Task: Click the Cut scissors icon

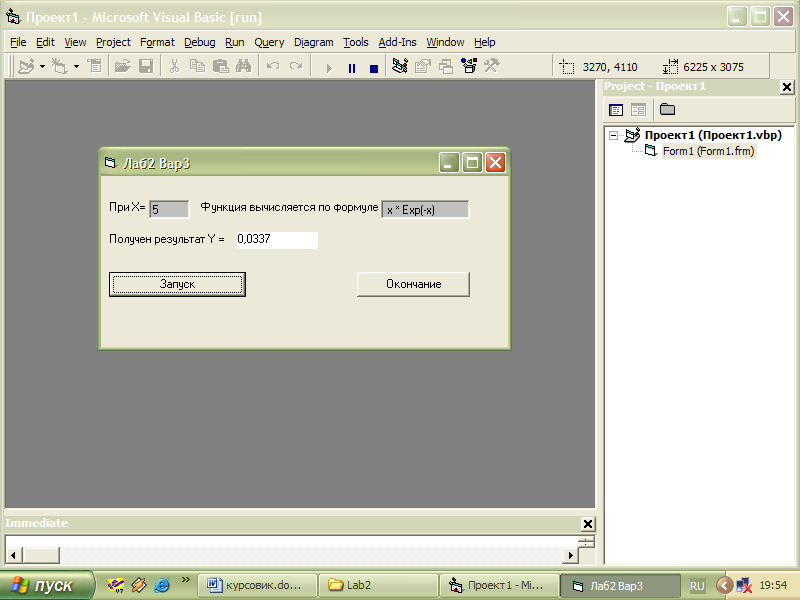Action: coord(174,66)
